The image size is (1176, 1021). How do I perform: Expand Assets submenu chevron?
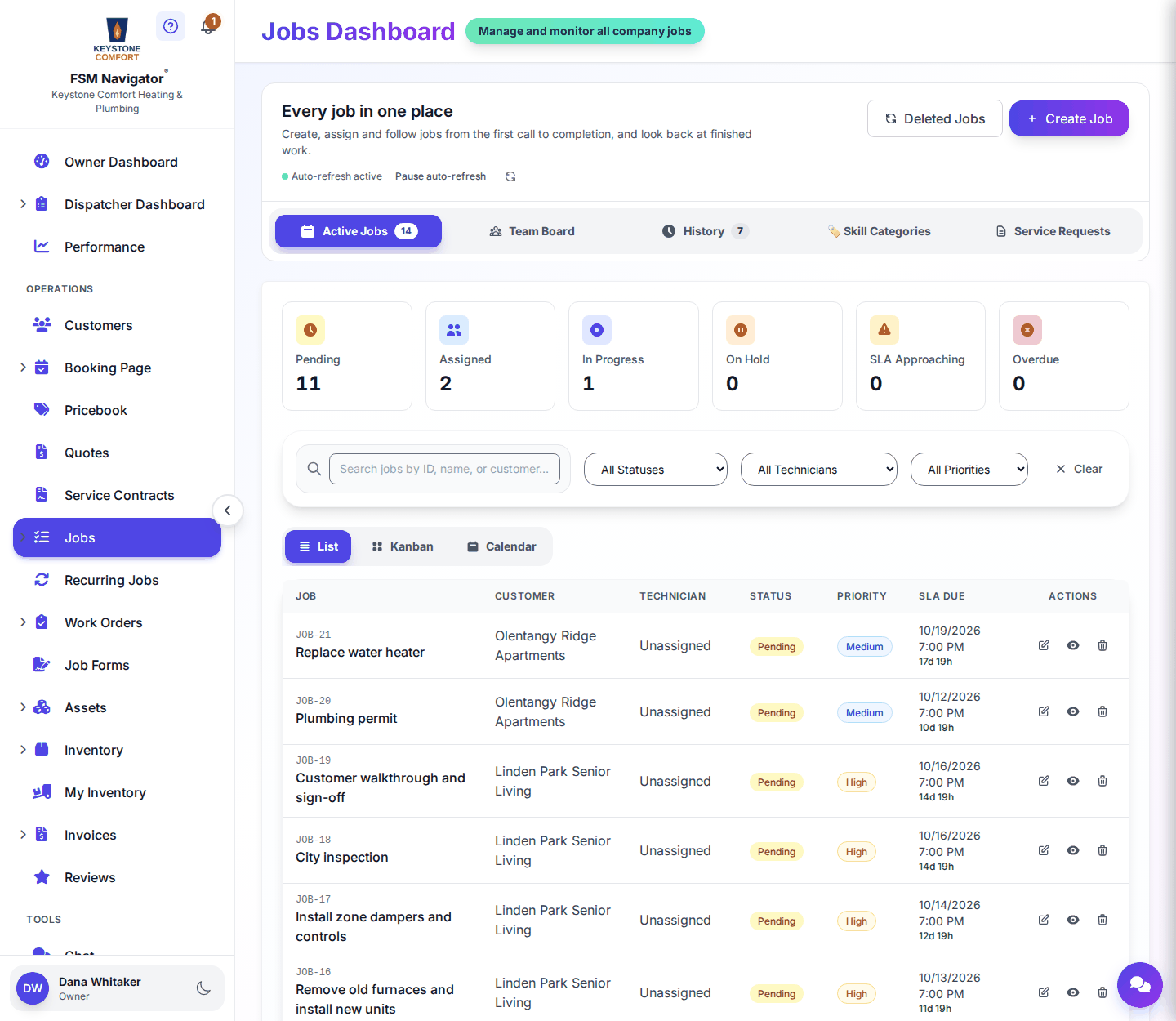[x=23, y=707]
